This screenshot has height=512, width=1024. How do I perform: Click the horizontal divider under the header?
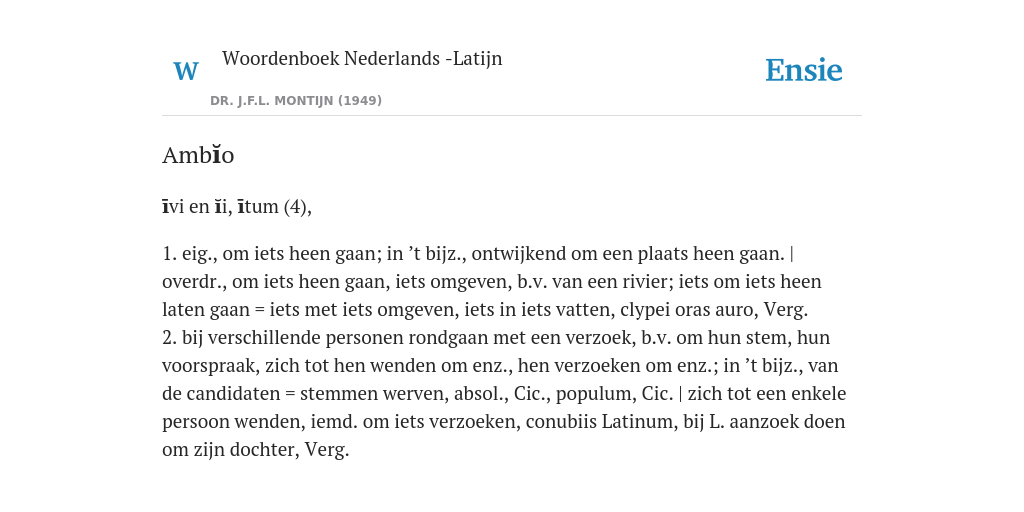click(x=512, y=116)
